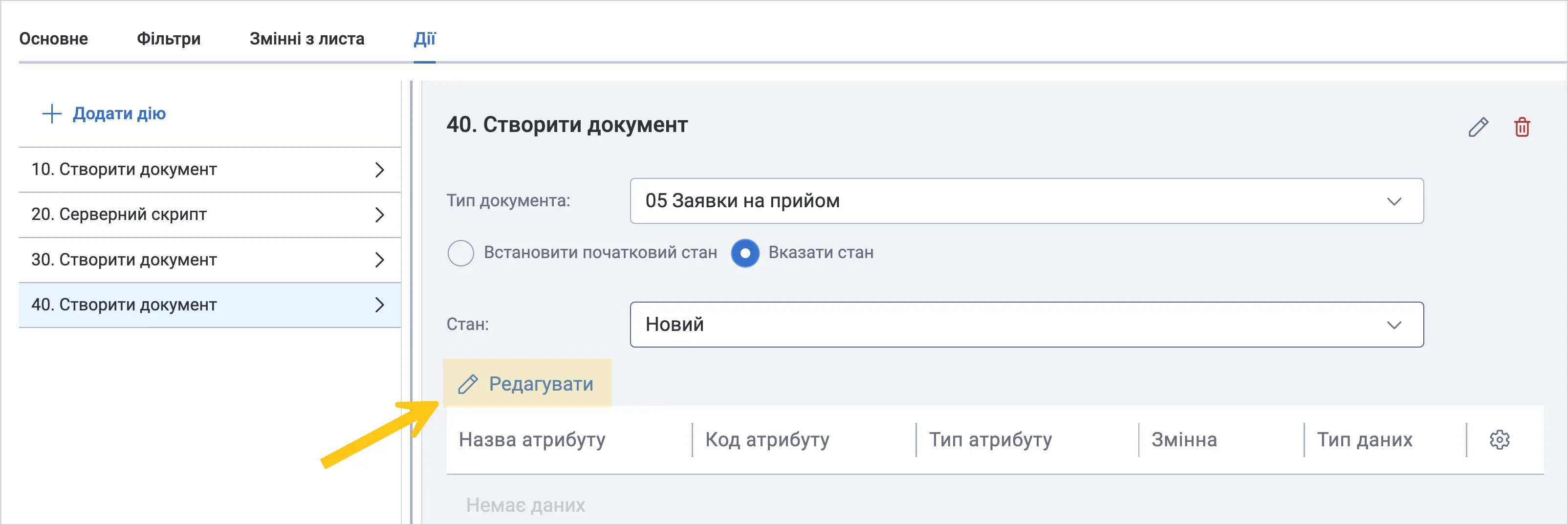Click the Тип документа: label
The image size is (1568, 525).
(508, 201)
